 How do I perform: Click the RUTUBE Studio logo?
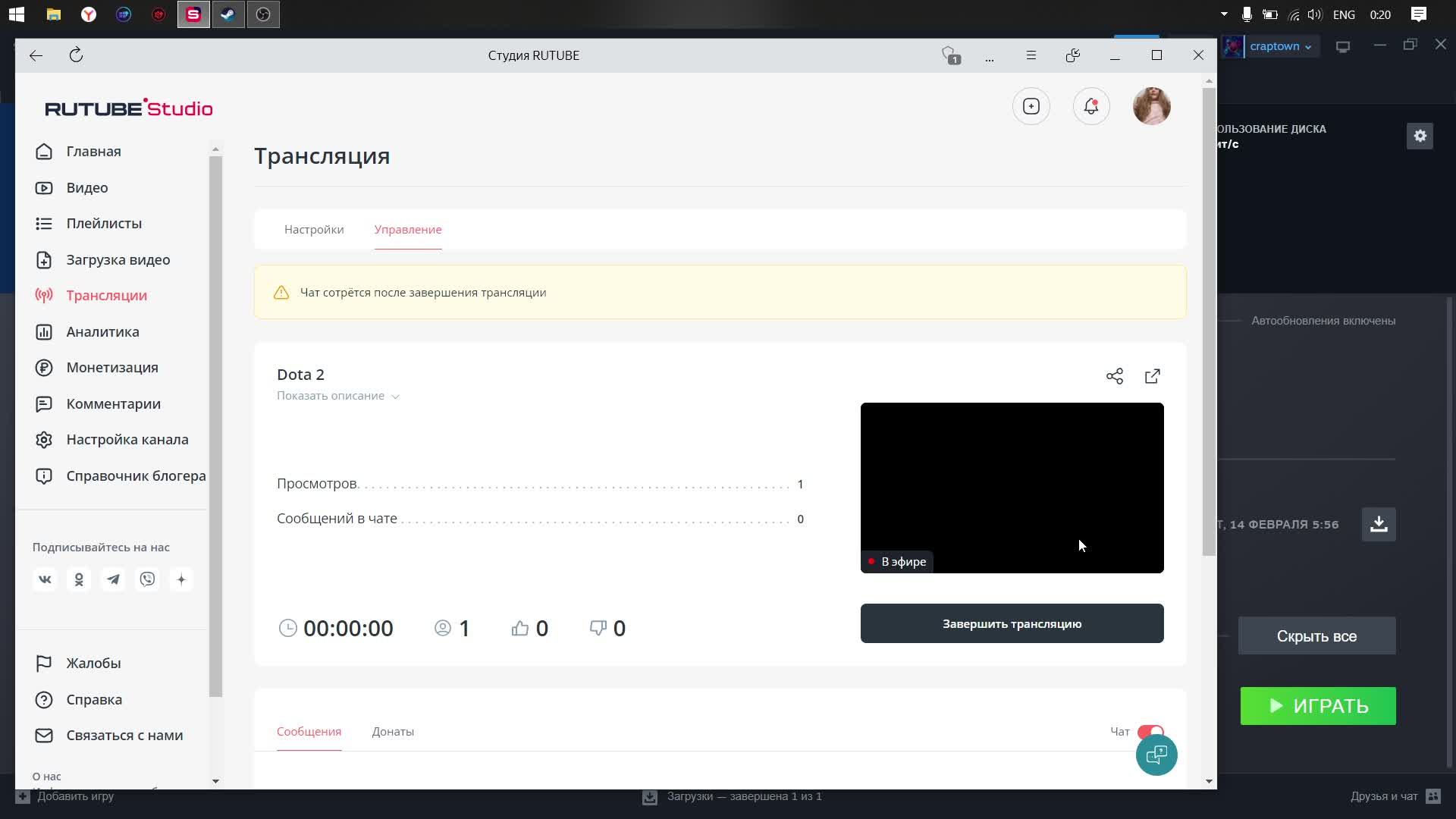[x=129, y=108]
